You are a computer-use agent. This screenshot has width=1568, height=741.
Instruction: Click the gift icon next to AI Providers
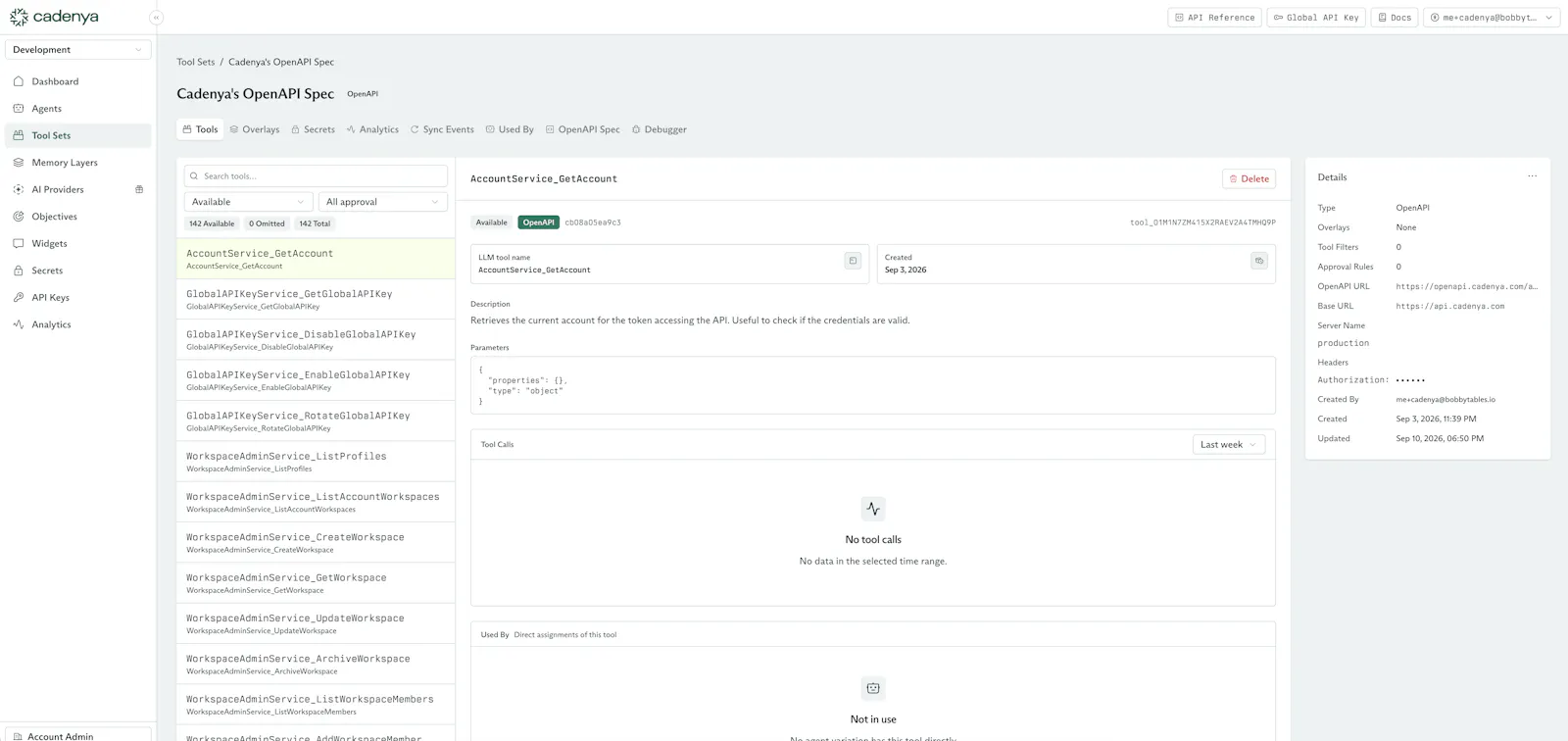tap(139, 189)
